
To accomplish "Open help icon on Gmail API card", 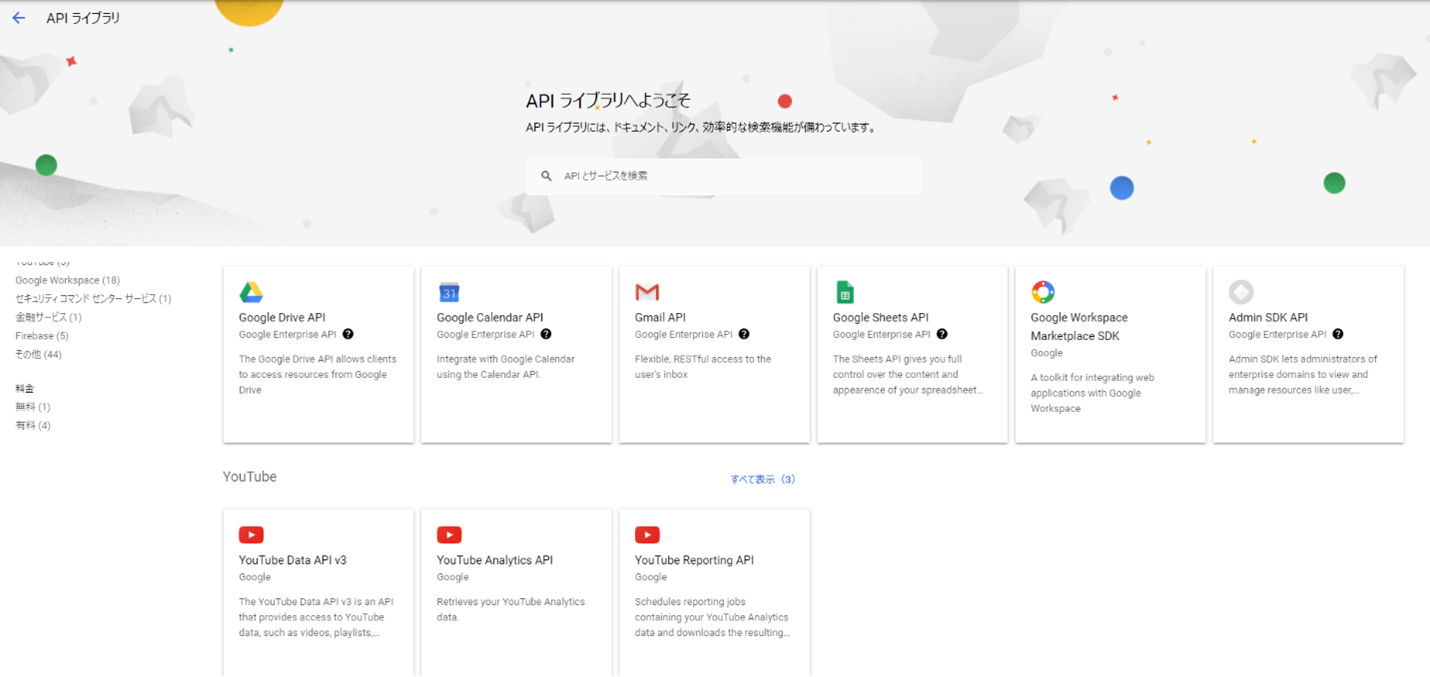I will (744, 335).
